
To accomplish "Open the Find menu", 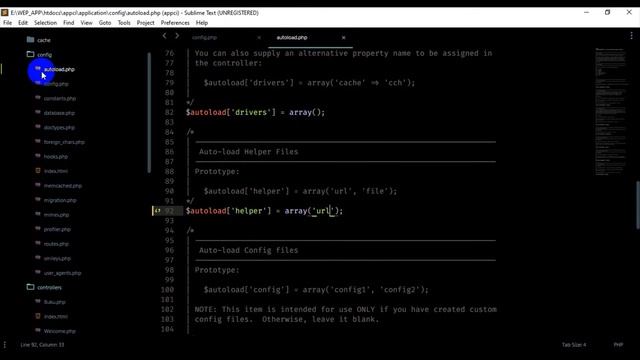I will tap(69, 23).
